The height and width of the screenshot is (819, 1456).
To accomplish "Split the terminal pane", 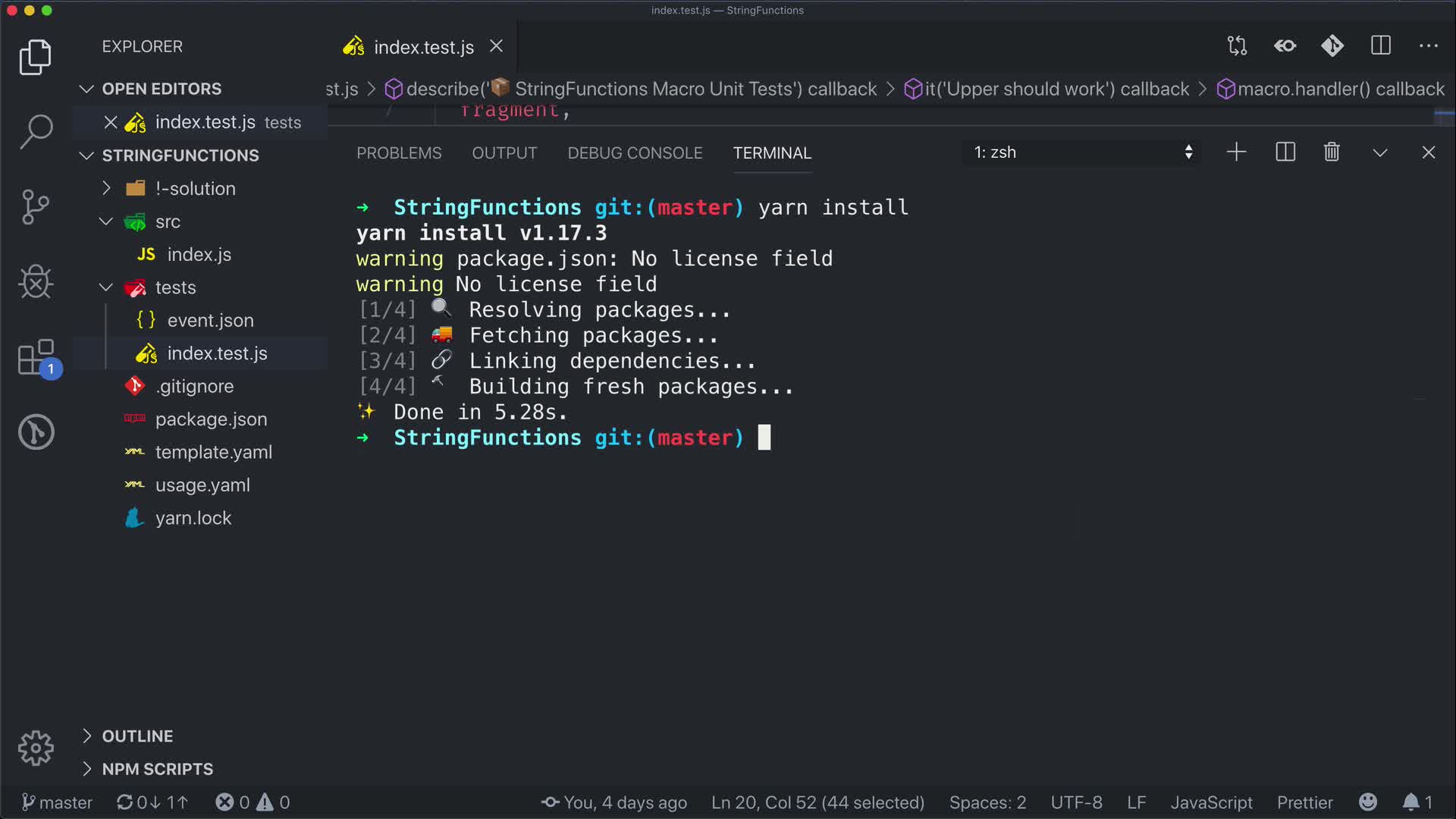I will (x=1285, y=152).
